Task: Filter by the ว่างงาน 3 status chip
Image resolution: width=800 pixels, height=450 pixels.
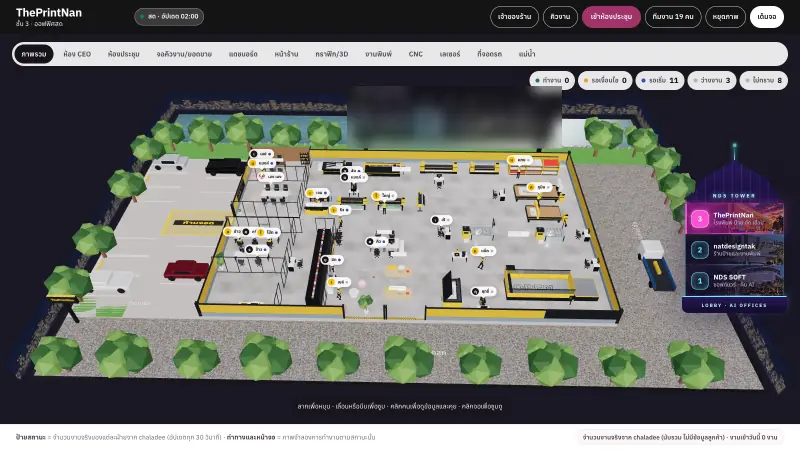Action: pos(712,81)
